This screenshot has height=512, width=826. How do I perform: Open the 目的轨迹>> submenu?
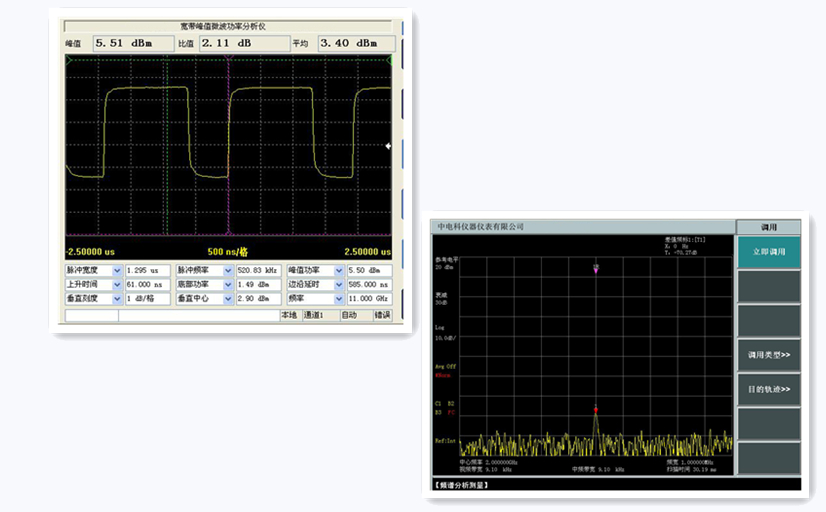pyautogui.click(x=768, y=389)
